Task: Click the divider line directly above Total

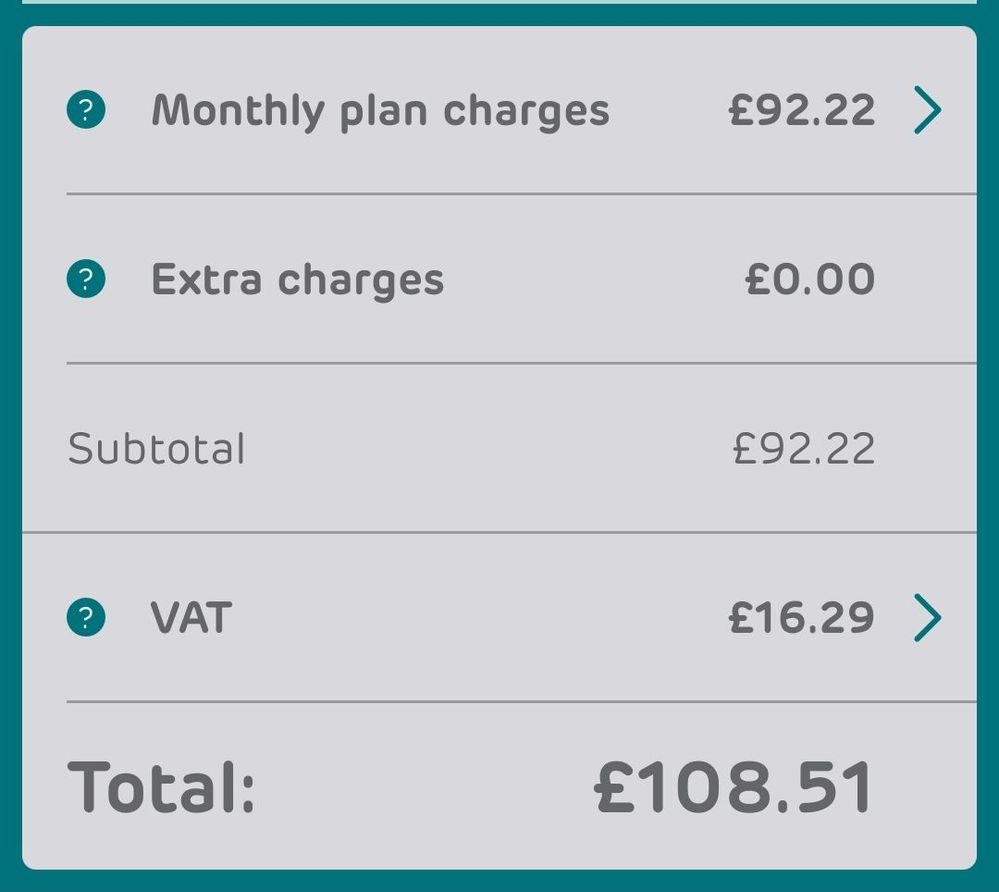Action: (520, 702)
